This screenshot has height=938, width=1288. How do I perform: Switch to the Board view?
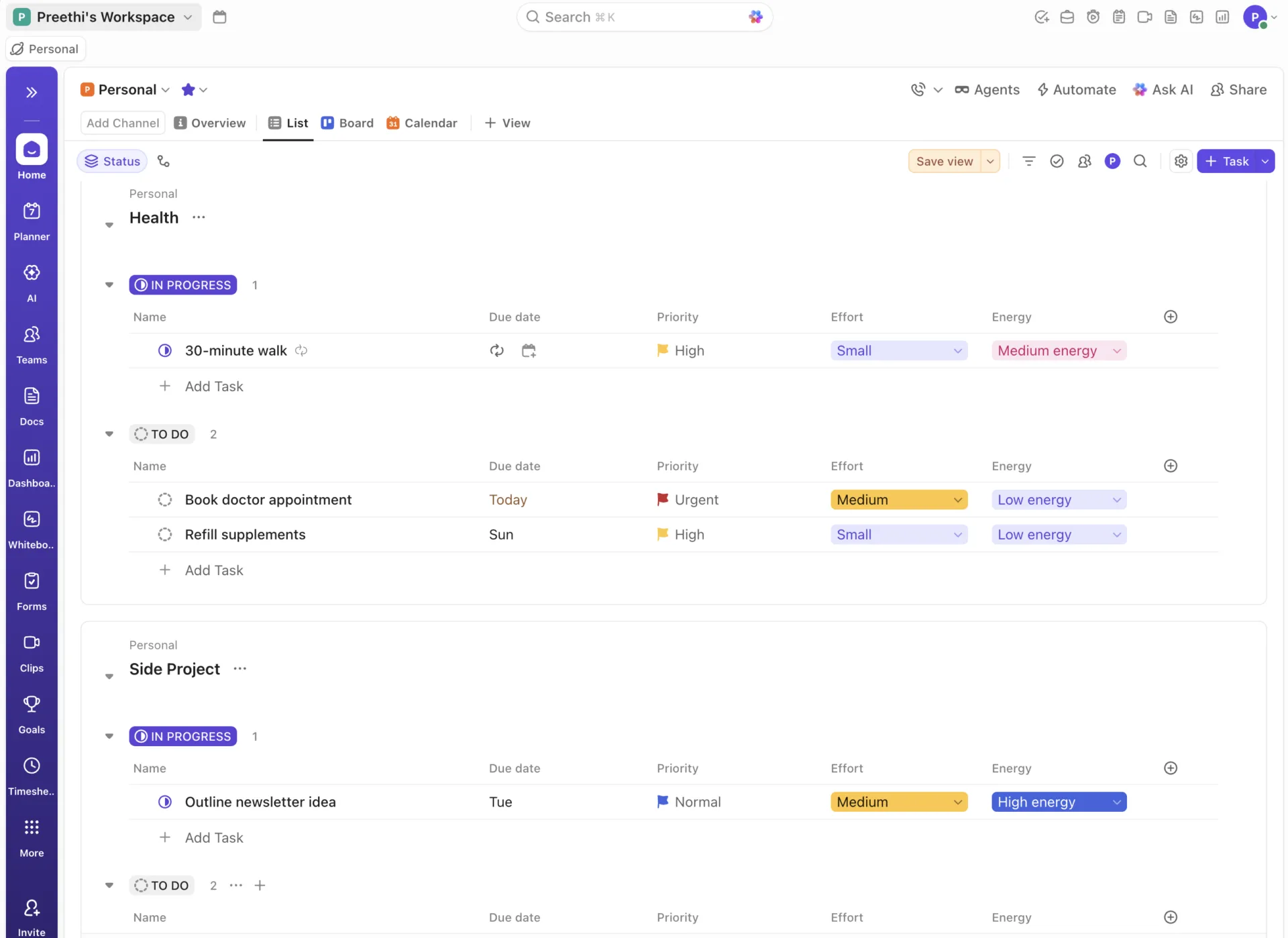click(347, 123)
